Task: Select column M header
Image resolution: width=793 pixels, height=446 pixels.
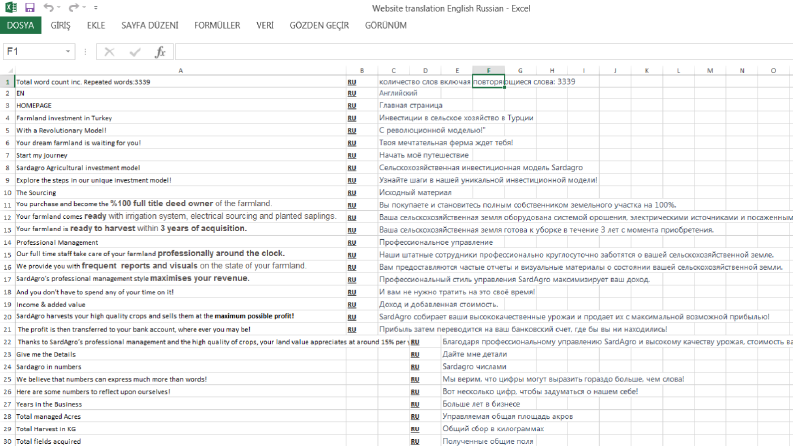Action: click(x=710, y=70)
